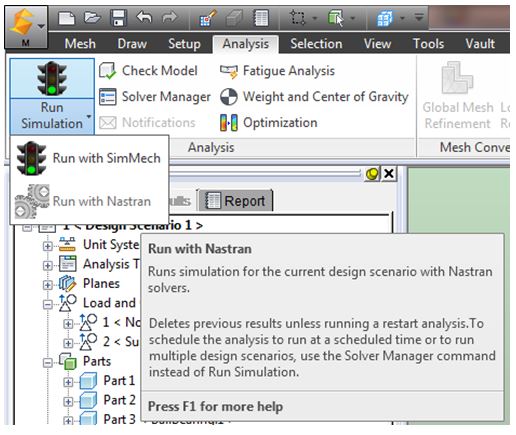Click the green Parts cube icon
Screen dimensions: 516x435
68,361
